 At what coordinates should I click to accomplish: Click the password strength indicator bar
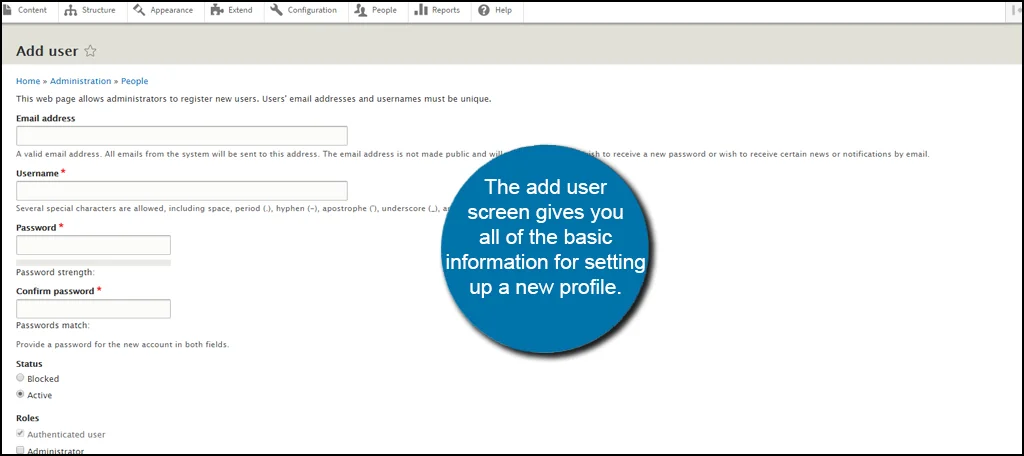(93, 263)
